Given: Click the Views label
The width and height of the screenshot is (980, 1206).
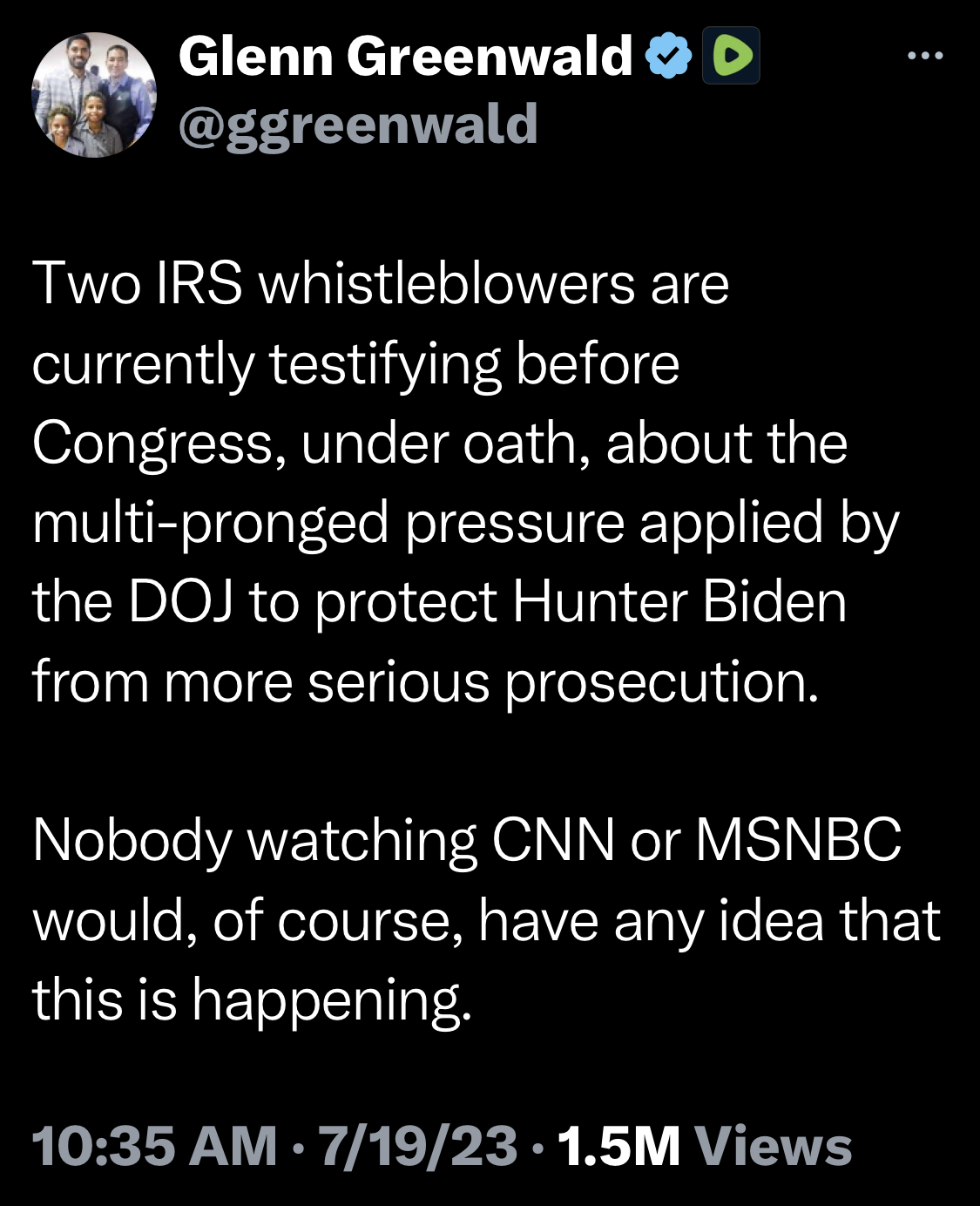Looking at the screenshot, I should [x=773, y=1145].
